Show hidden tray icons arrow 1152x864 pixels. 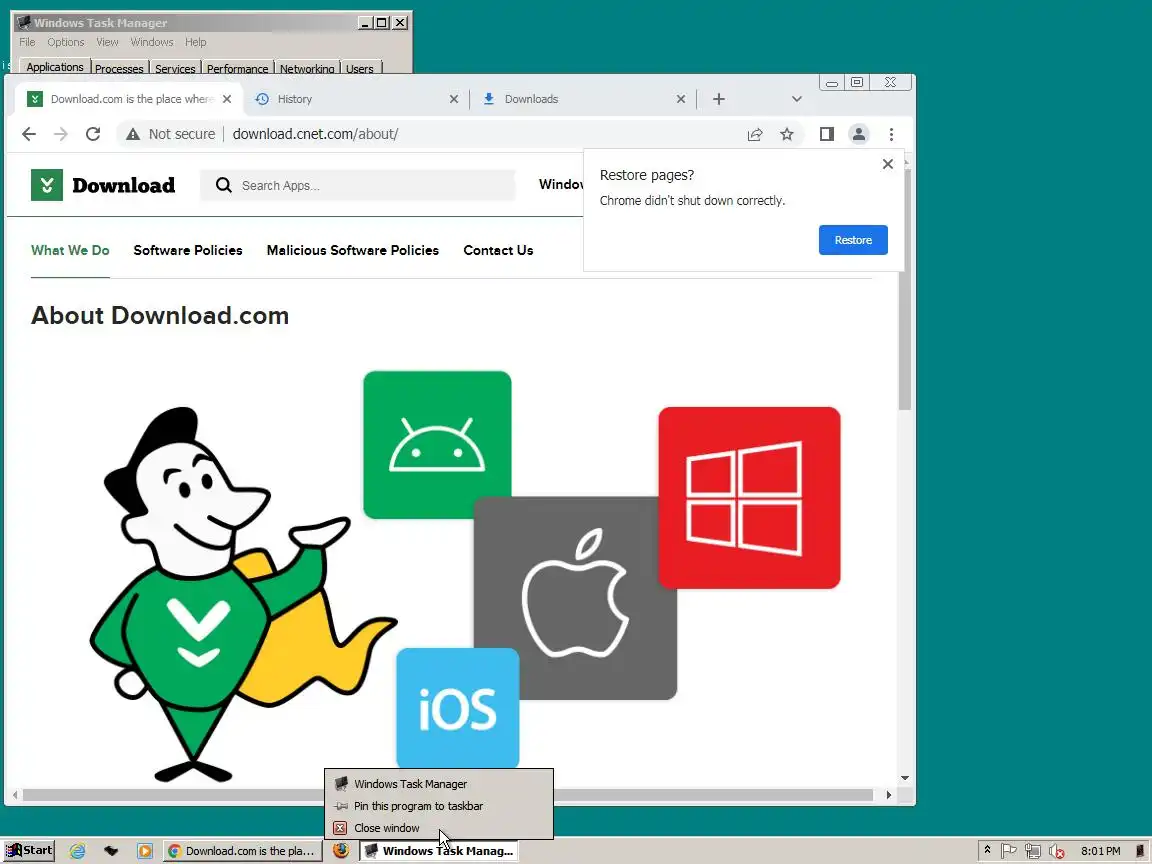(x=987, y=850)
